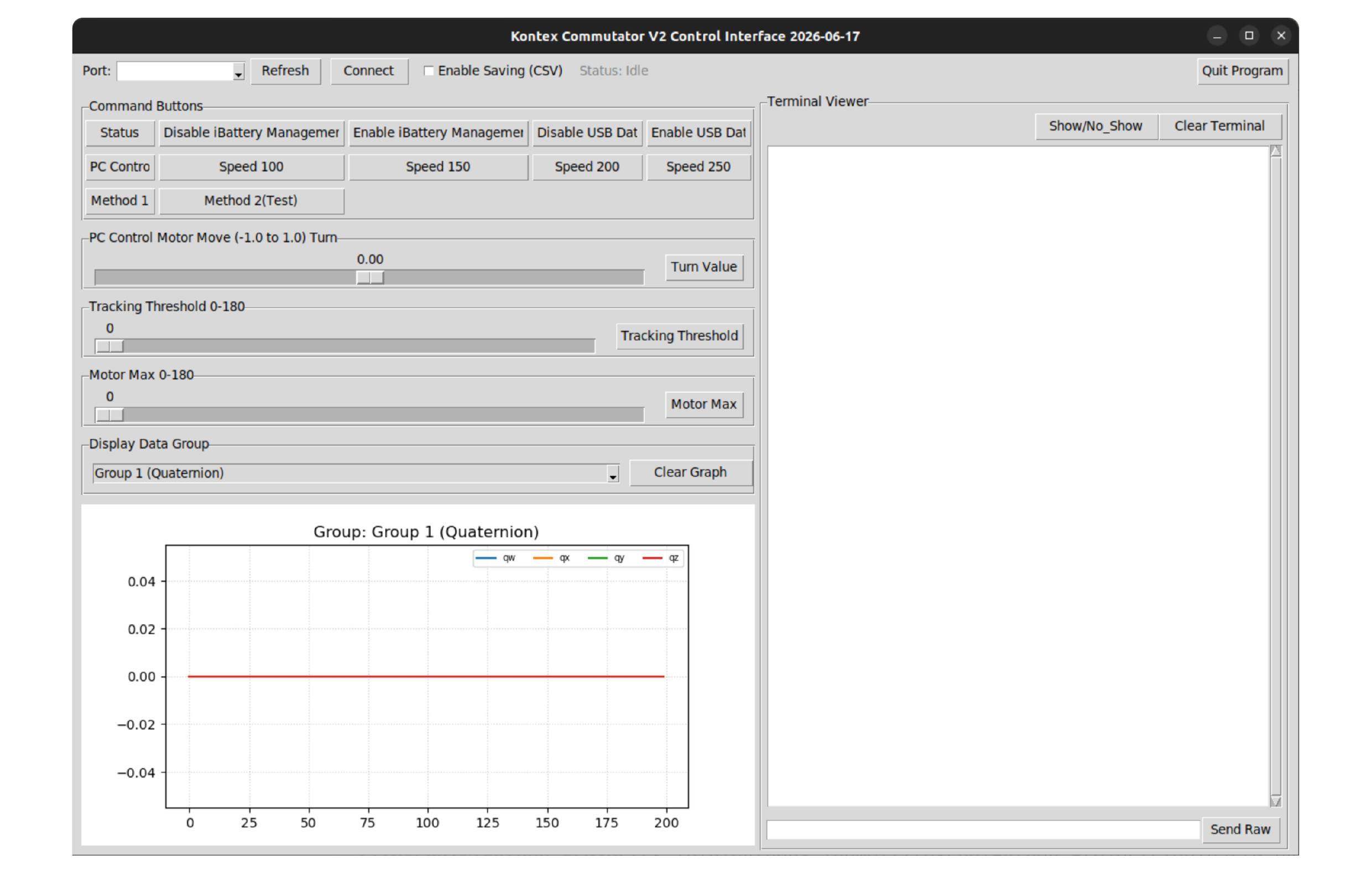
Task: Set motor with Speed 100 button
Action: [x=251, y=168]
